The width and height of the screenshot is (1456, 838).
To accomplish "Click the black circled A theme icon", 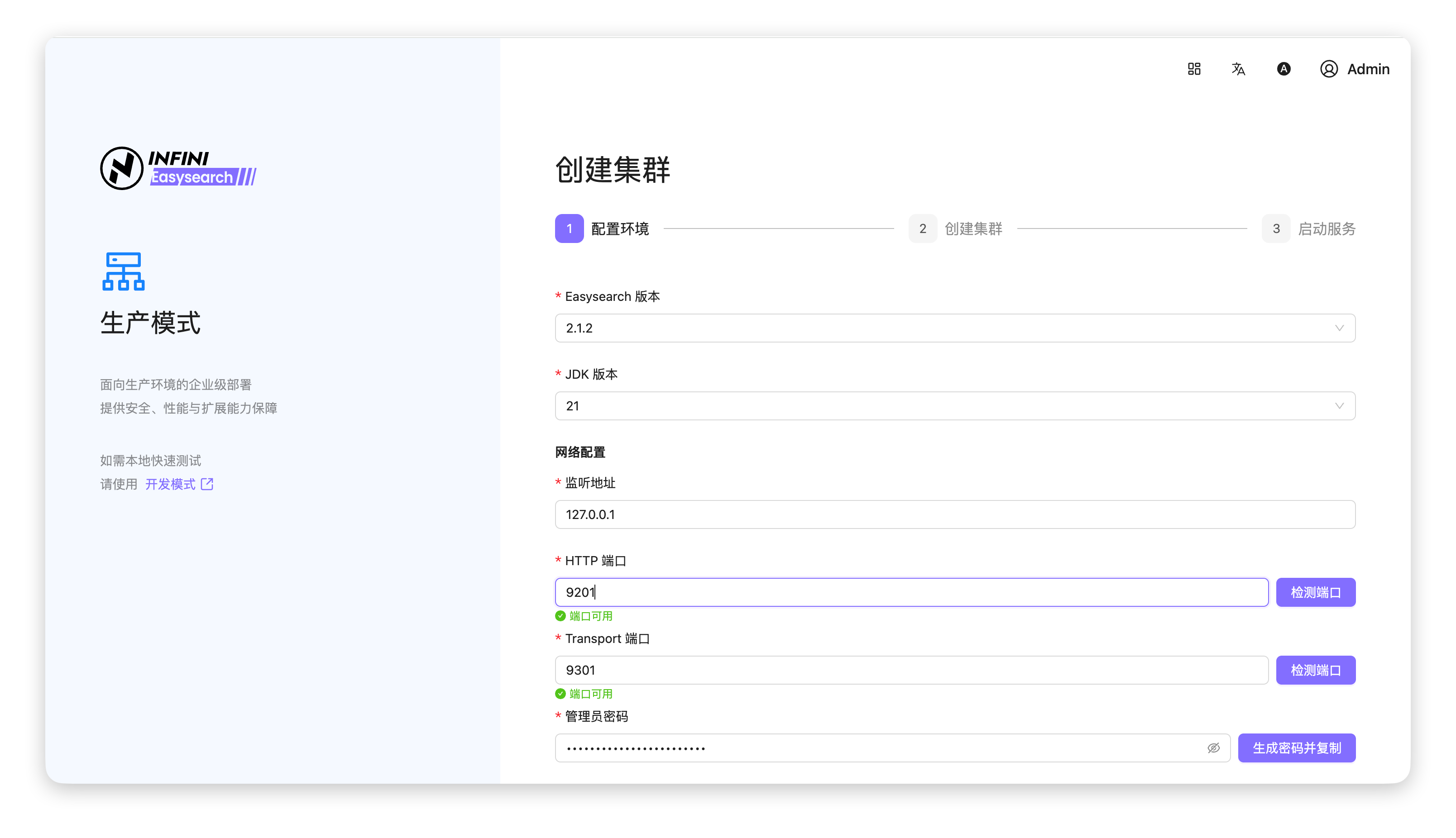I will point(1284,69).
